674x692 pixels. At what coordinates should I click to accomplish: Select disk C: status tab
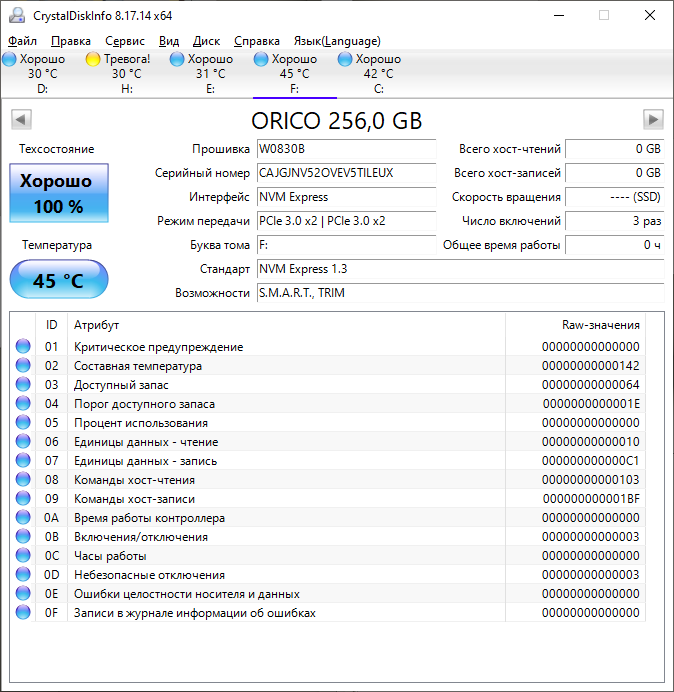point(378,74)
